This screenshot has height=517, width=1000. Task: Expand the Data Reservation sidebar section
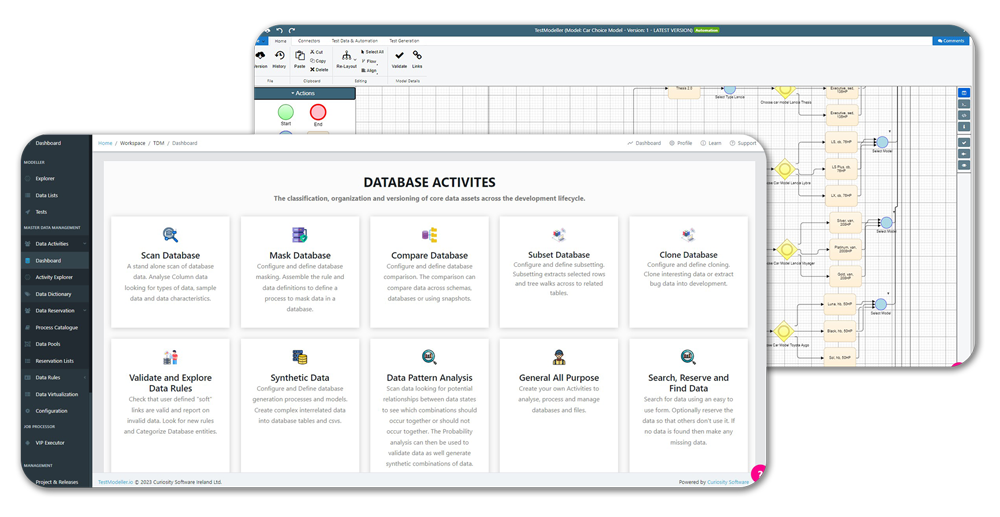pos(55,311)
